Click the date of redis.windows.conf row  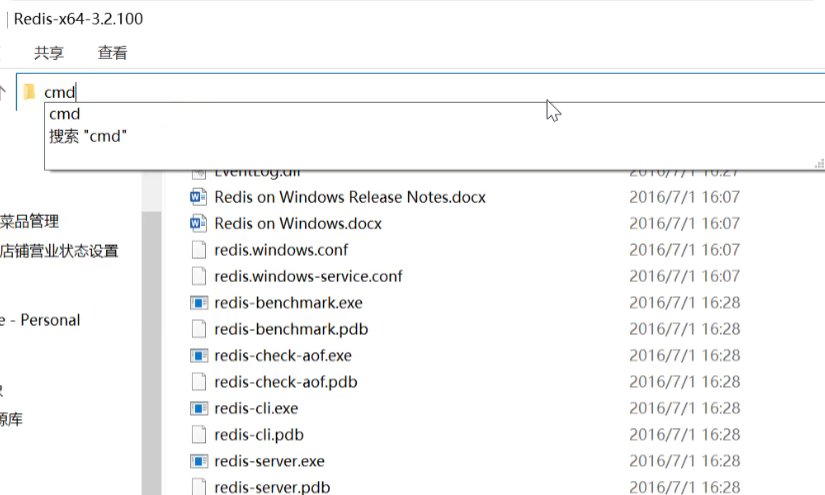tap(685, 250)
